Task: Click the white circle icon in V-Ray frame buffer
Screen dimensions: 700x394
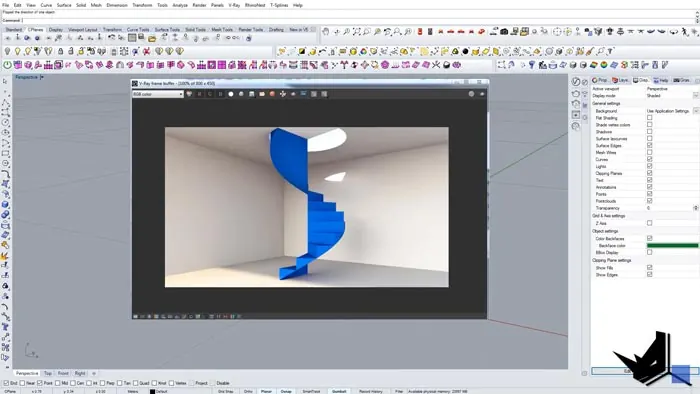Action: 231,94
